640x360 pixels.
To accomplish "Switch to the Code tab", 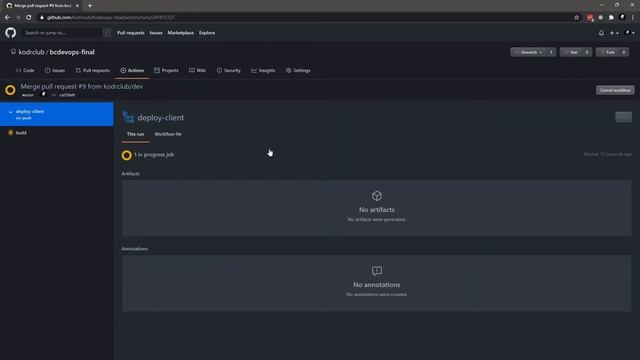I will [x=25, y=70].
